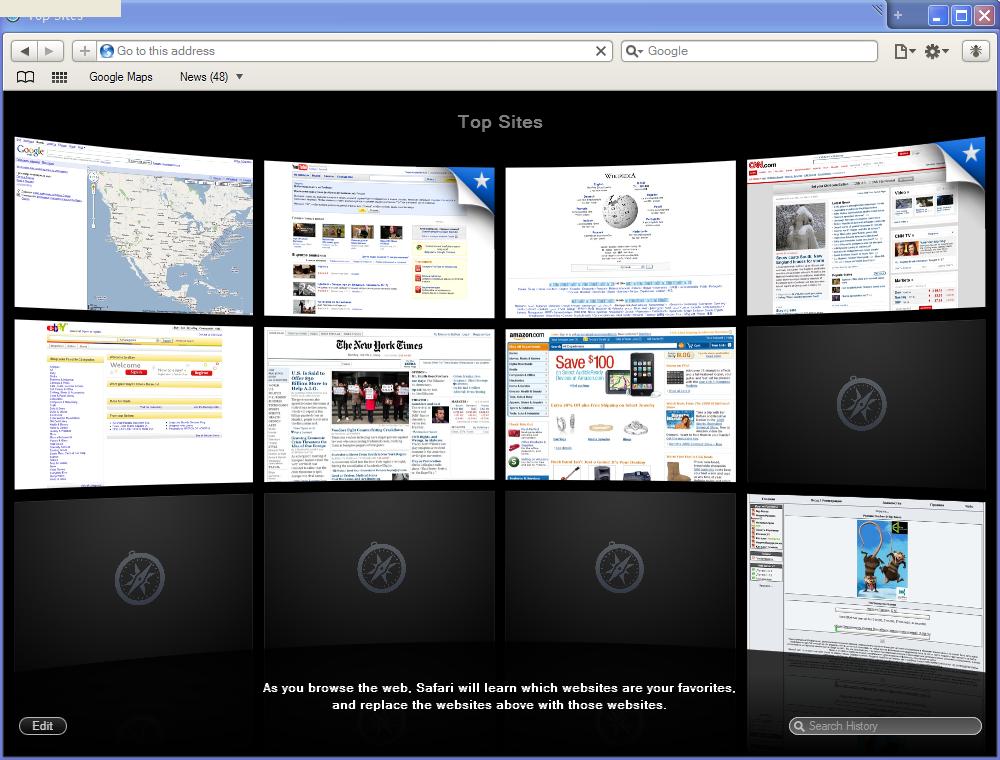This screenshot has width=1000, height=760.
Task: Open Top Sites grid icon
Action: (59, 77)
